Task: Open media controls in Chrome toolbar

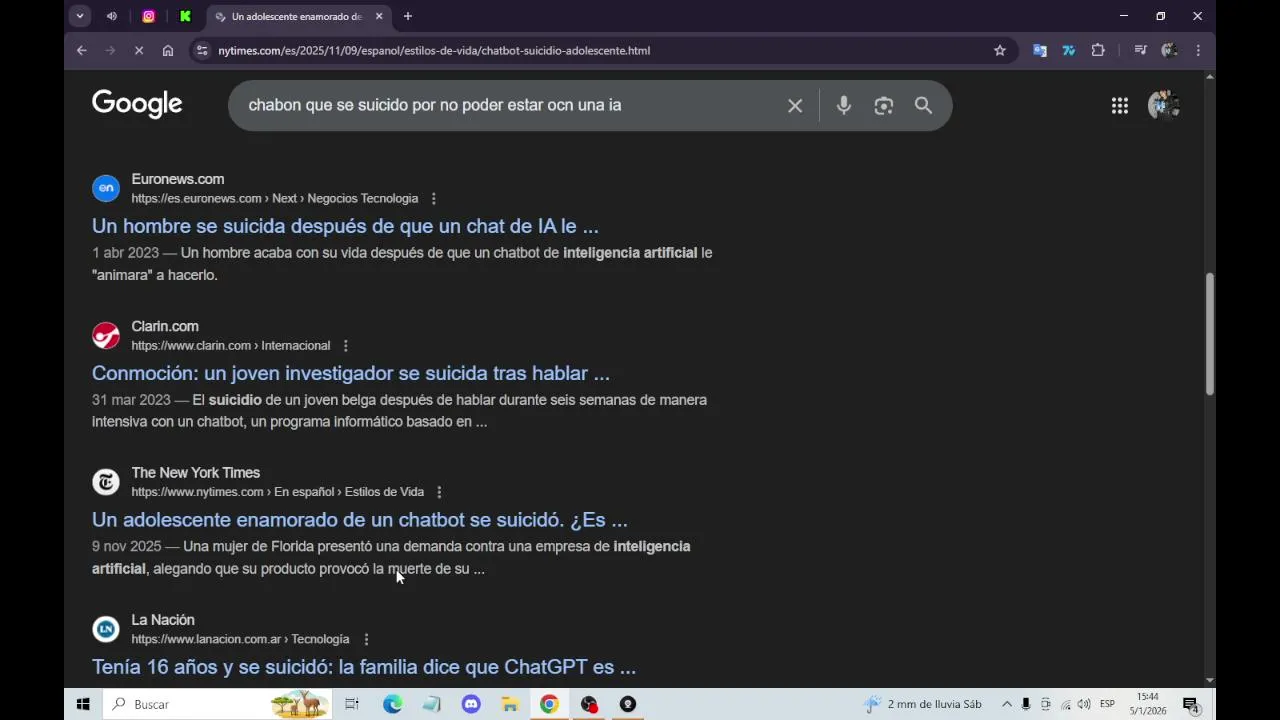Action: tap(1140, 50)
